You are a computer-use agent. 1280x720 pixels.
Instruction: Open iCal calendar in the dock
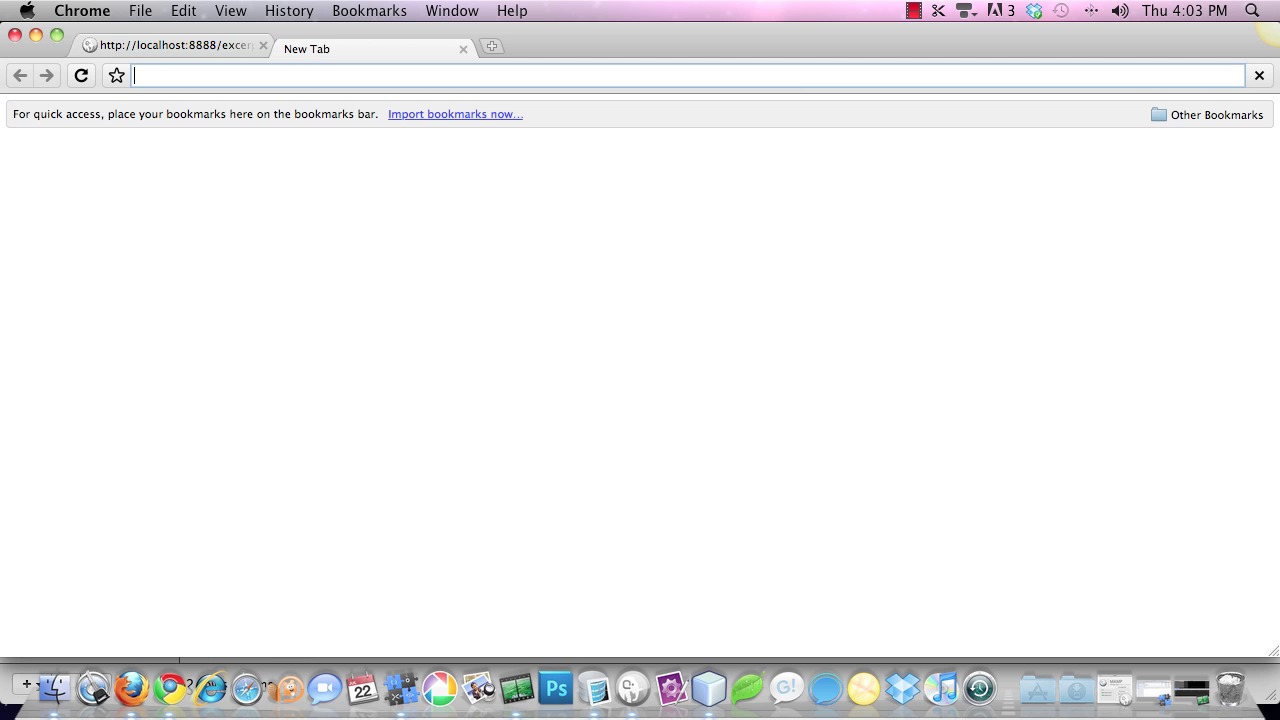point(362,688)
